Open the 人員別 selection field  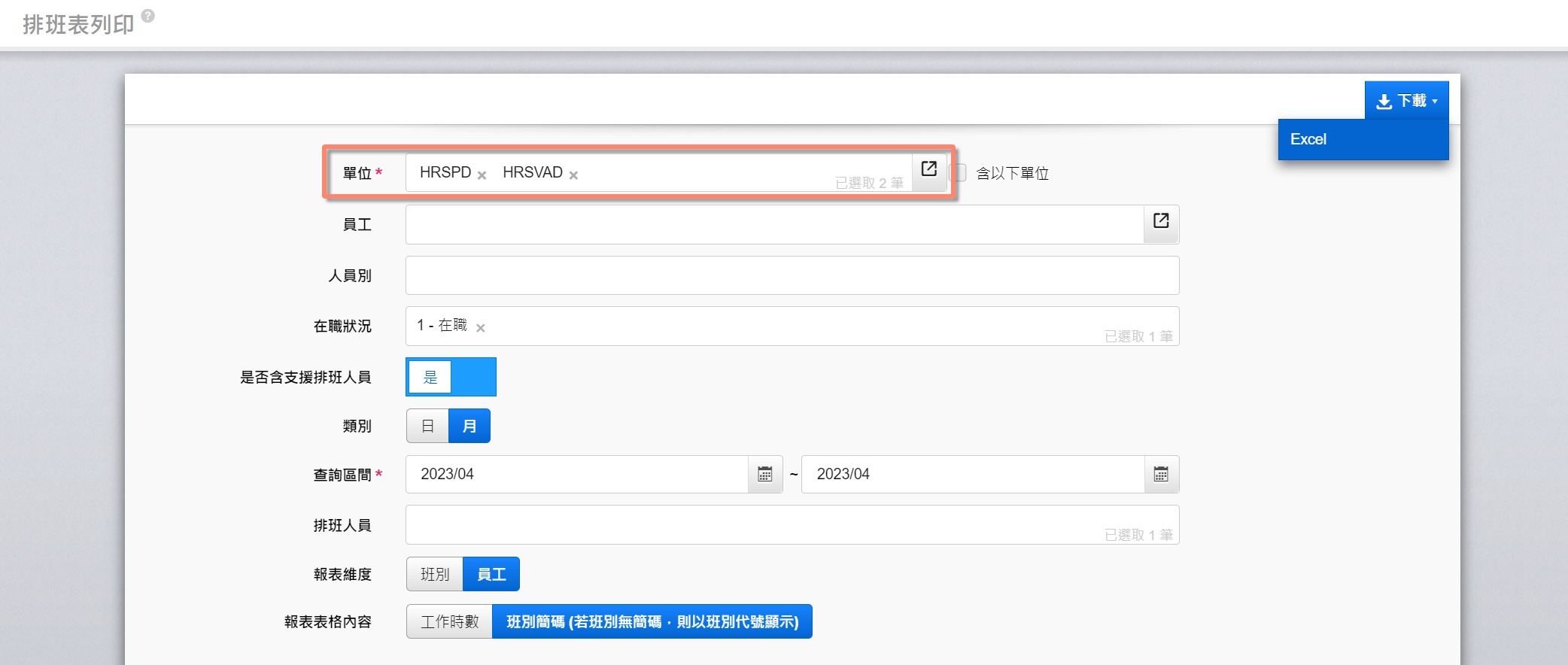coord(792,275)
